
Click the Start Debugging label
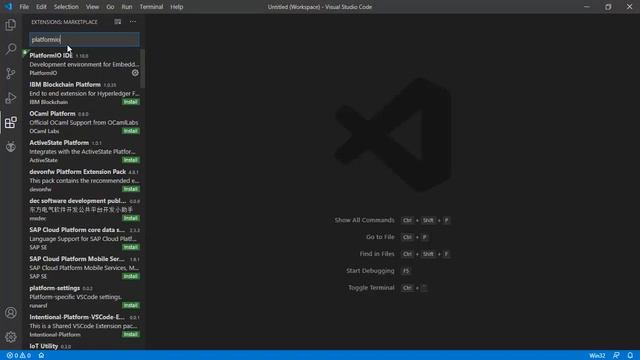coord(370,271)
